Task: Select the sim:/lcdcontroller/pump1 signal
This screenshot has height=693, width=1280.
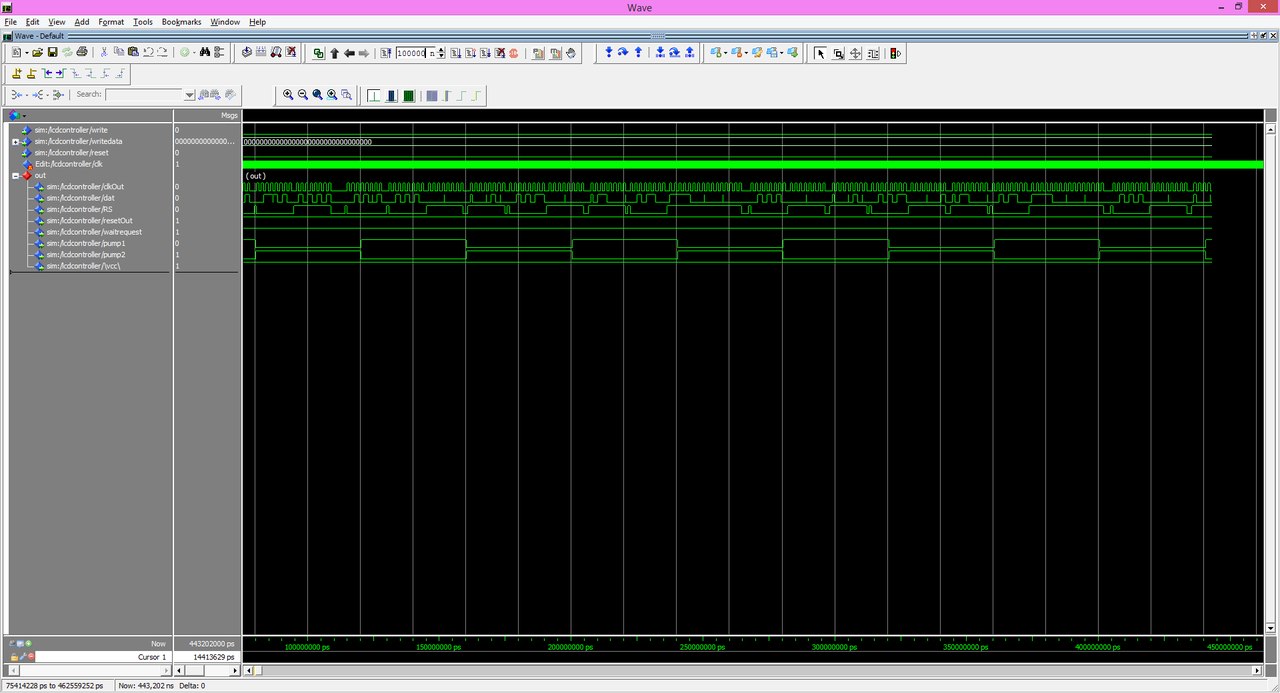Action: 85,244
